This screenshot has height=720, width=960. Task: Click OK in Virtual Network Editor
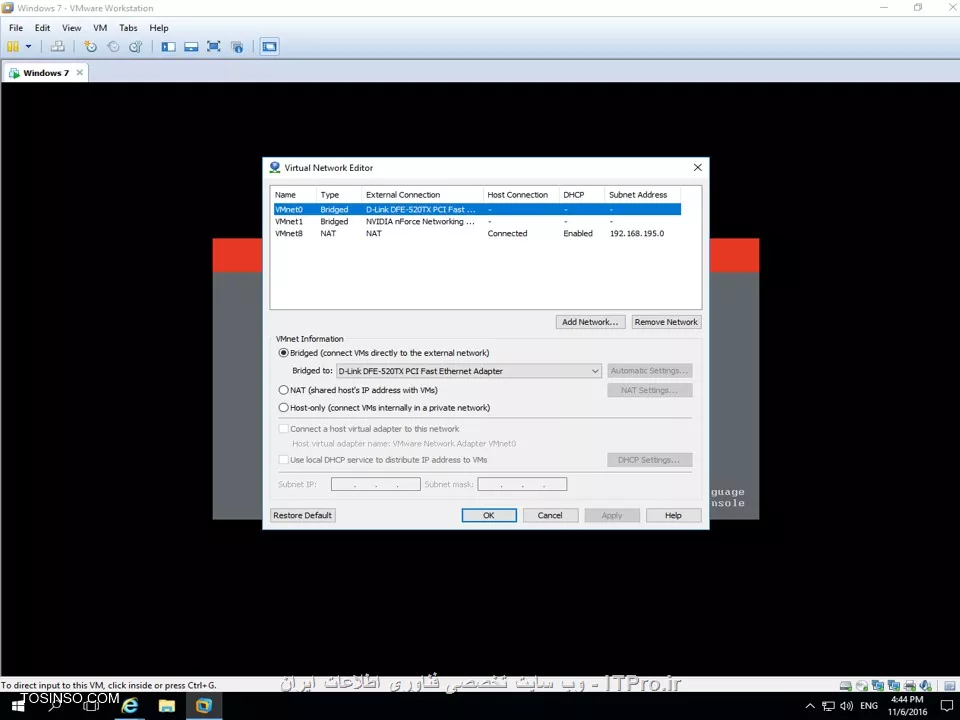coord(489,516)
